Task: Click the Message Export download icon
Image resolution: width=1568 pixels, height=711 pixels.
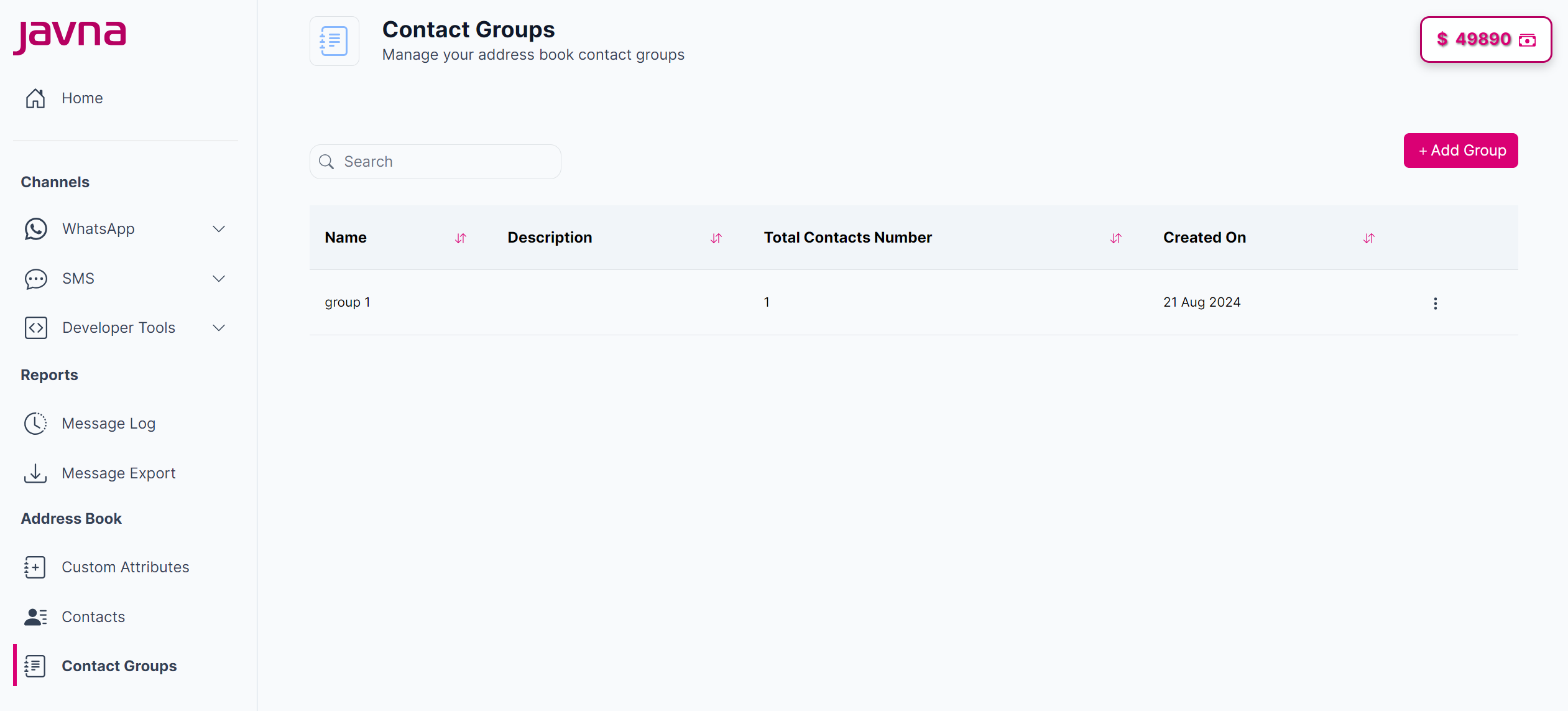Action: point(35,473)
